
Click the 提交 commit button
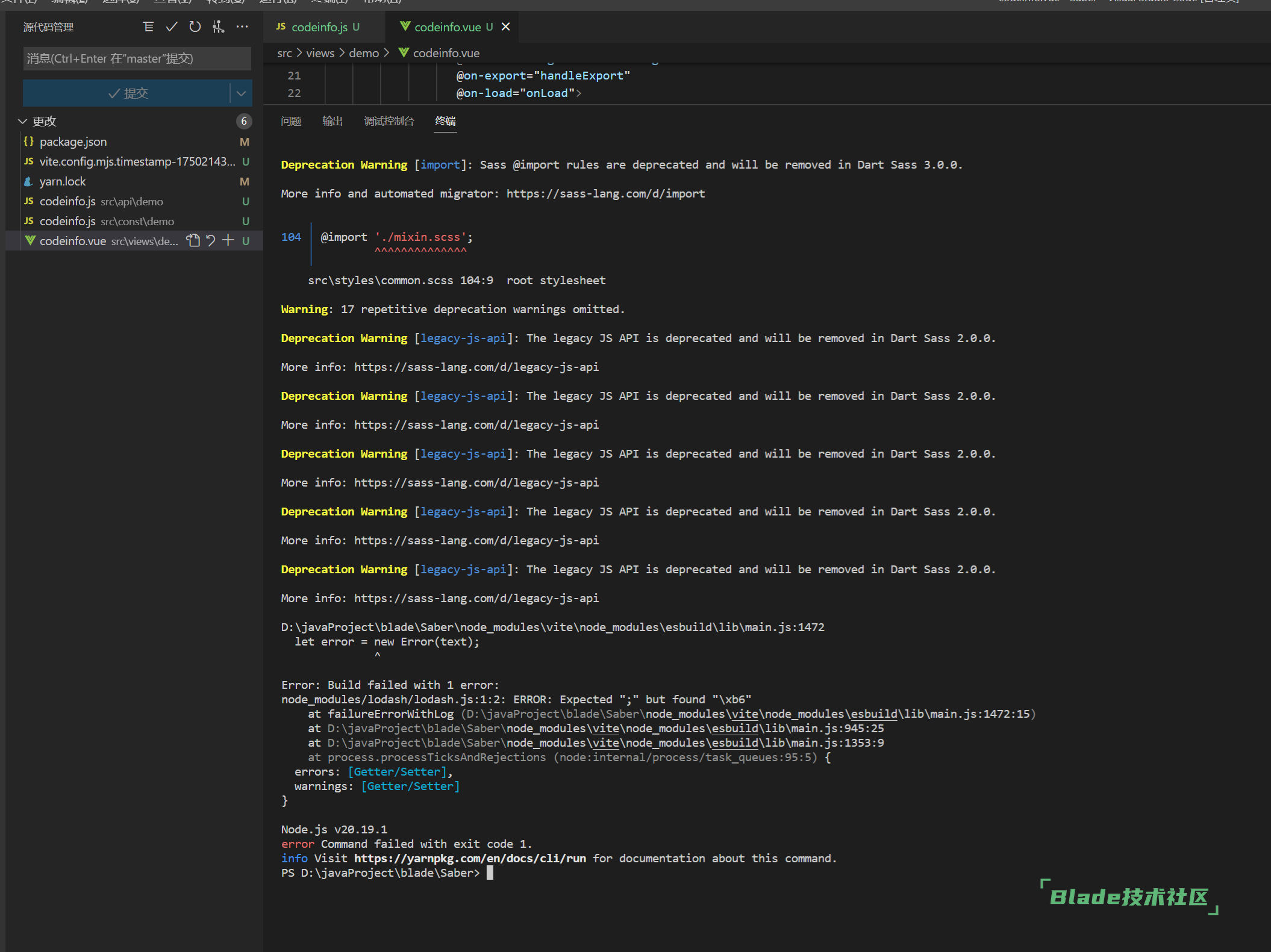(x=126, y=93)
